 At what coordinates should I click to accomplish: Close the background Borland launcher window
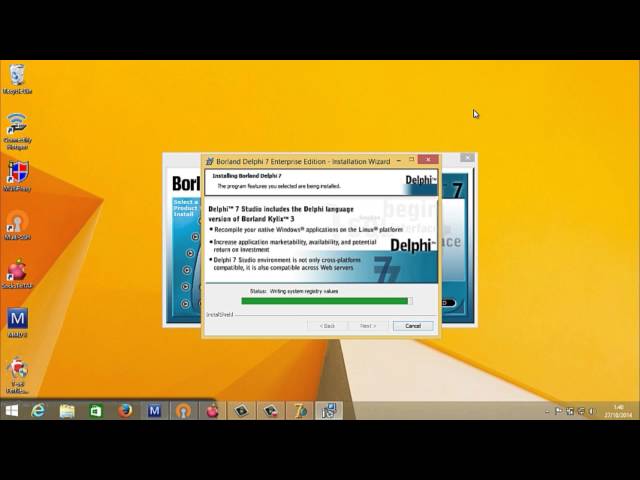pyautogui.click(x=467, y=157)
